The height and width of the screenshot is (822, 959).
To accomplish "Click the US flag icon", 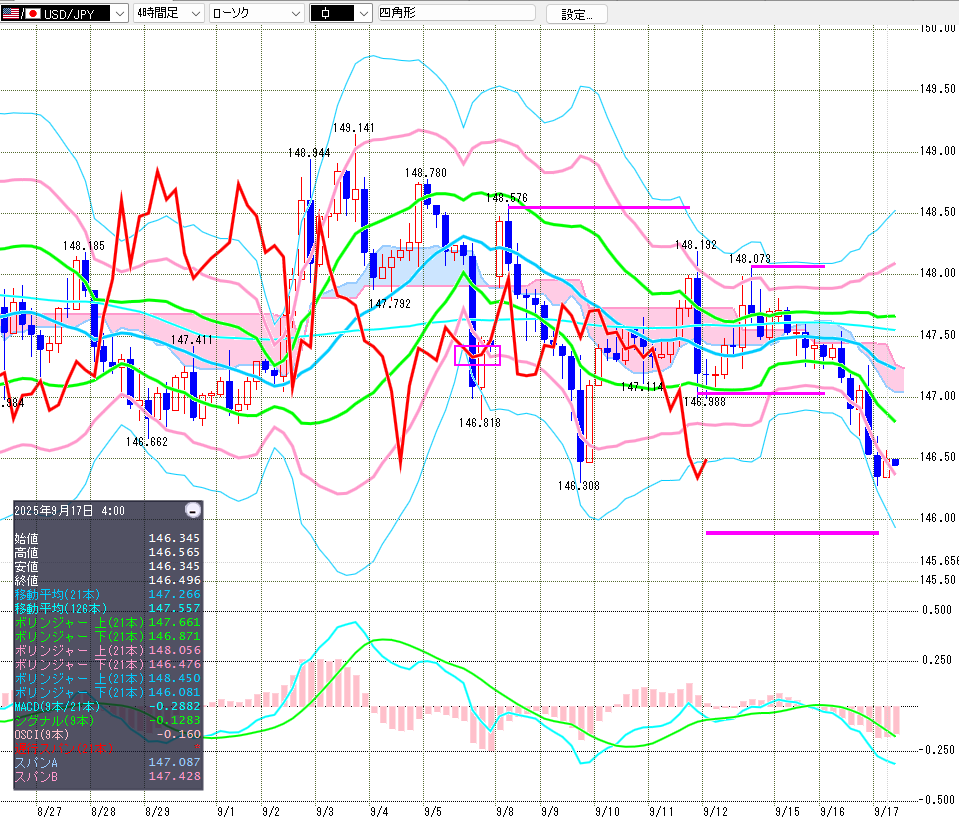I will (11, 13).
